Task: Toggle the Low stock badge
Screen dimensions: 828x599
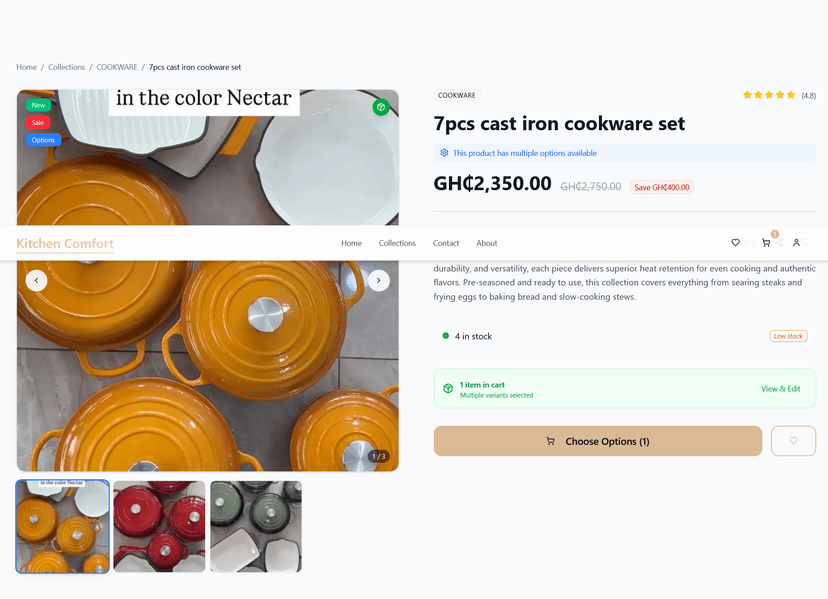Action: [788, 335]
